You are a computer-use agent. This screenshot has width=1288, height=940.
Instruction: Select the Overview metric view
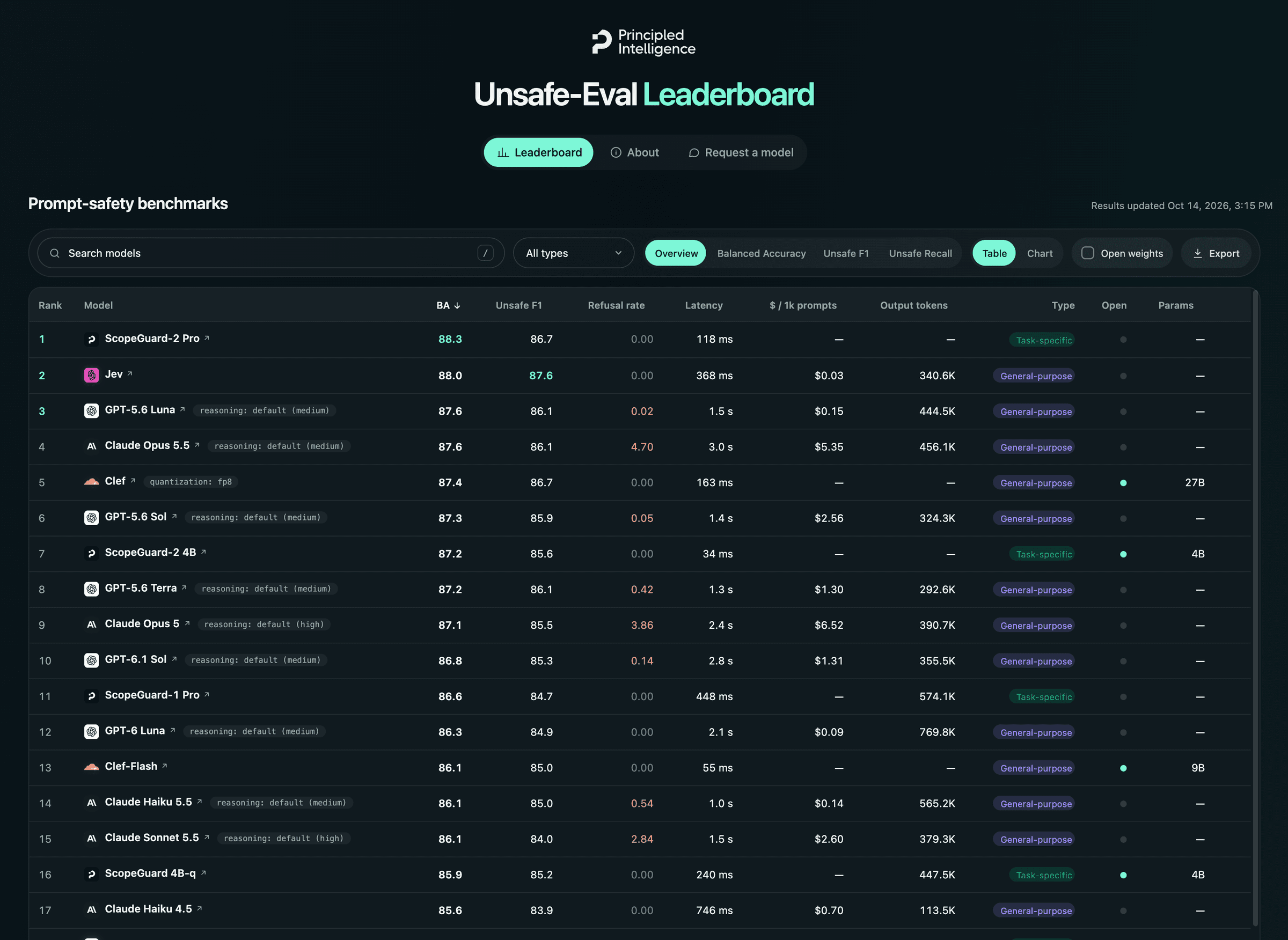[676, 253]
